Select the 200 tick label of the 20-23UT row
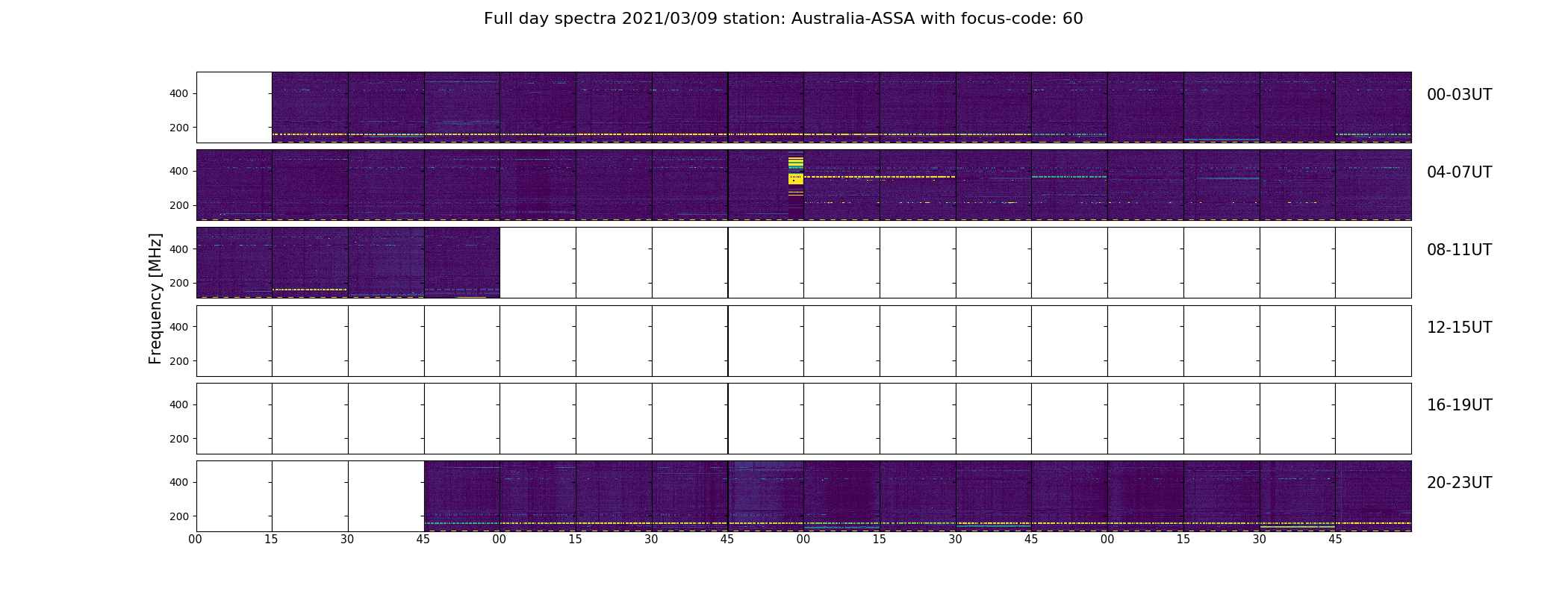 coord(179,516)
